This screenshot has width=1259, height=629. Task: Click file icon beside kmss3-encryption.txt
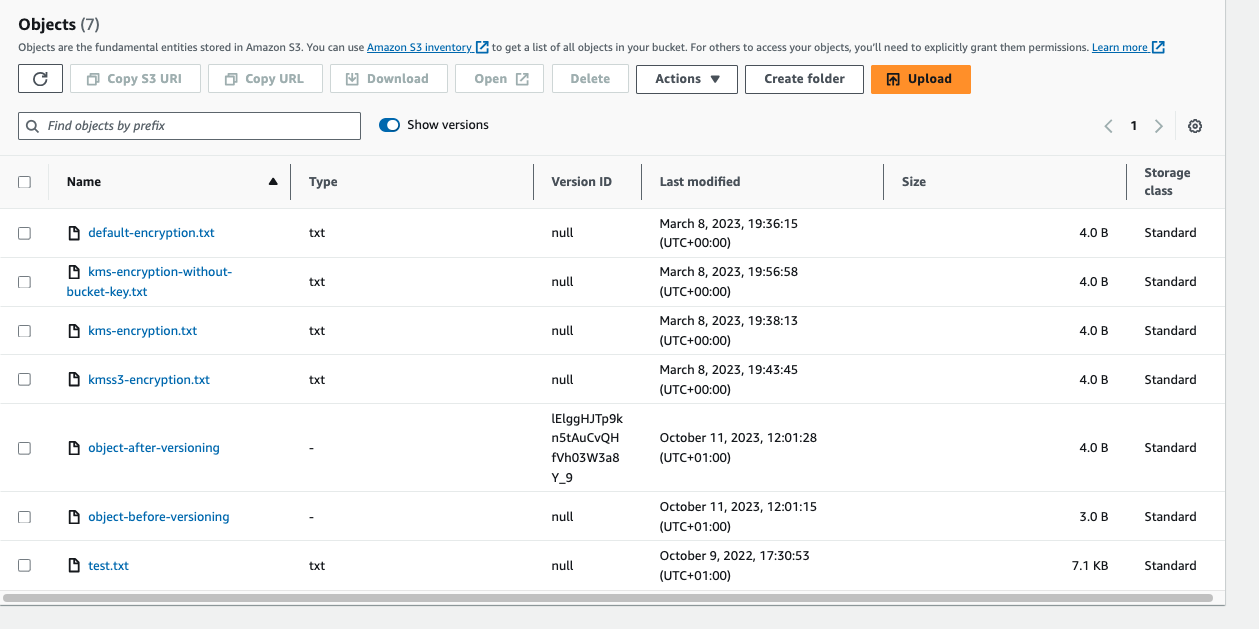tap(73, 380)
